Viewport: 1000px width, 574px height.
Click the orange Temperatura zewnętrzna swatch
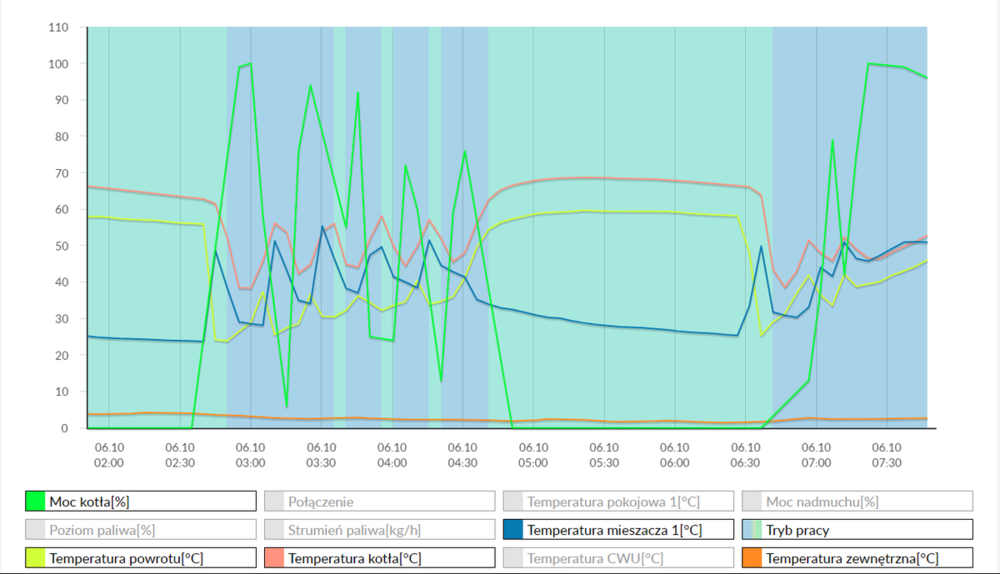(751, 558)
